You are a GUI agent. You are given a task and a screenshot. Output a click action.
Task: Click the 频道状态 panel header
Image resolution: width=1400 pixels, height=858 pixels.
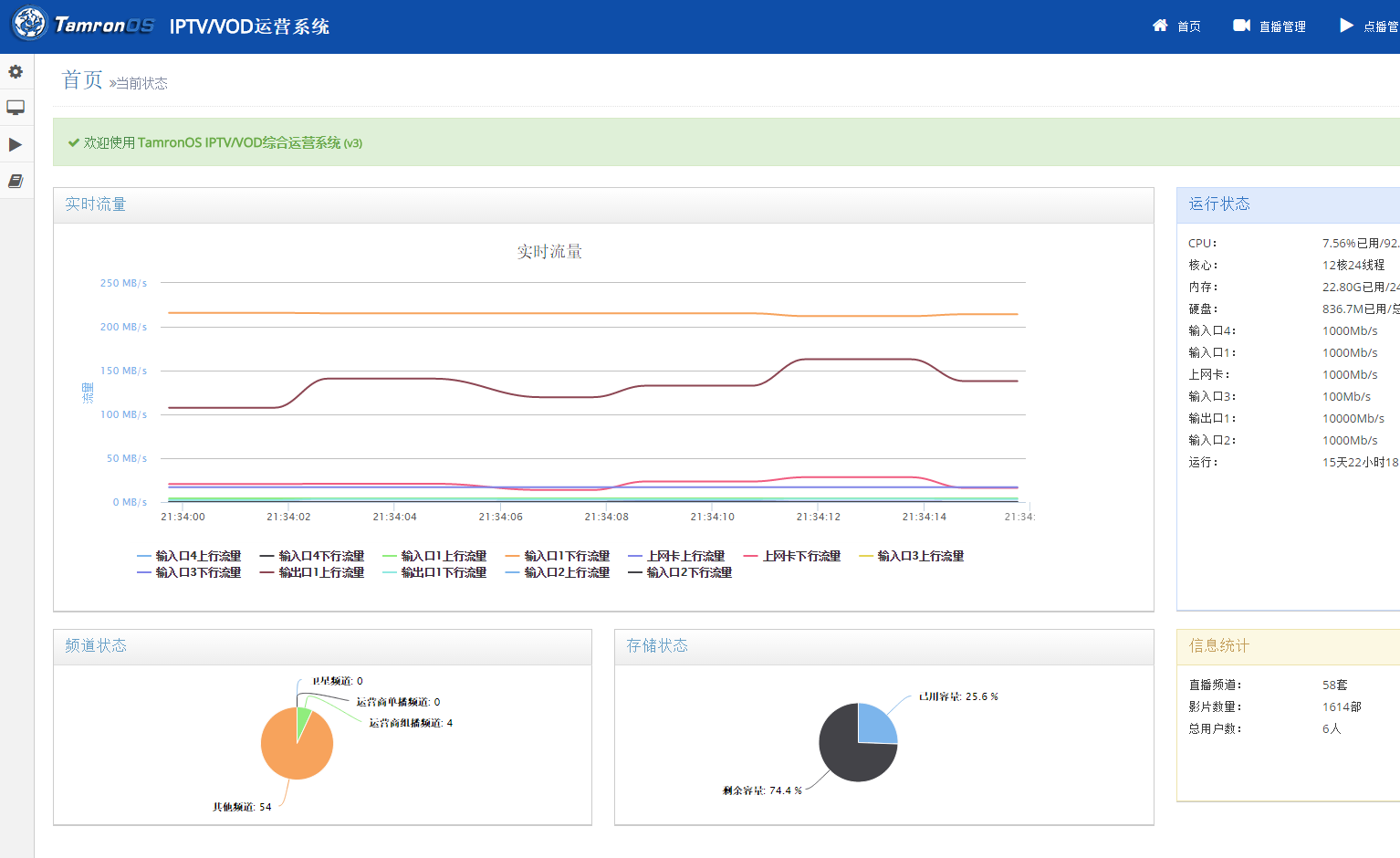tap(322, 647)
